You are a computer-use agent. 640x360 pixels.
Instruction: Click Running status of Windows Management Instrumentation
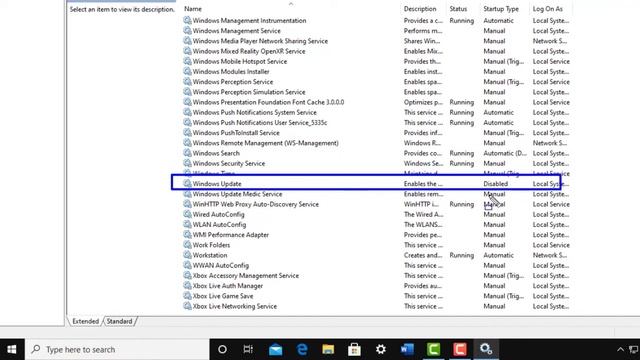462,20
